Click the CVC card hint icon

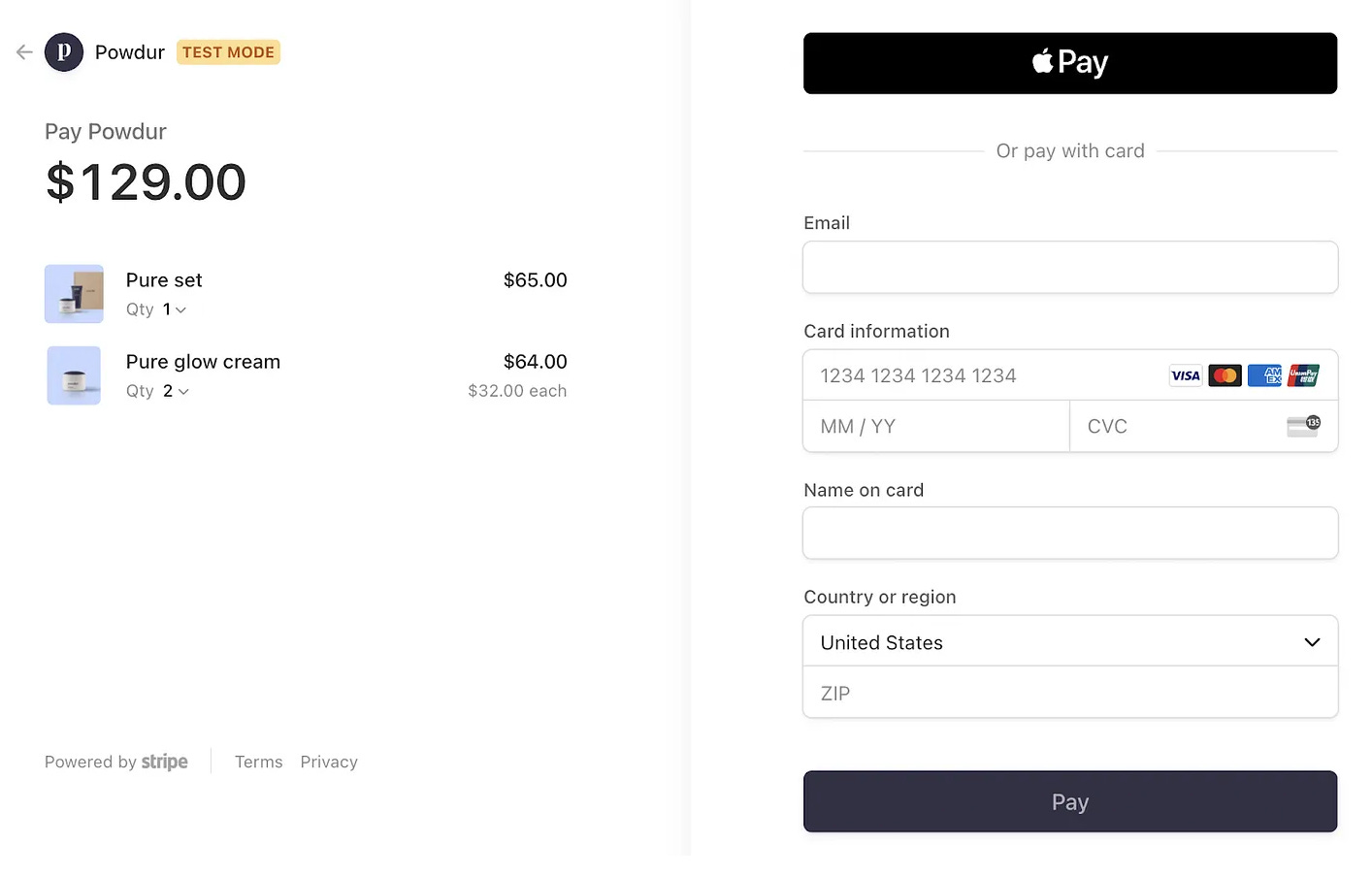pyautogui.click(x=1301, y=425)
